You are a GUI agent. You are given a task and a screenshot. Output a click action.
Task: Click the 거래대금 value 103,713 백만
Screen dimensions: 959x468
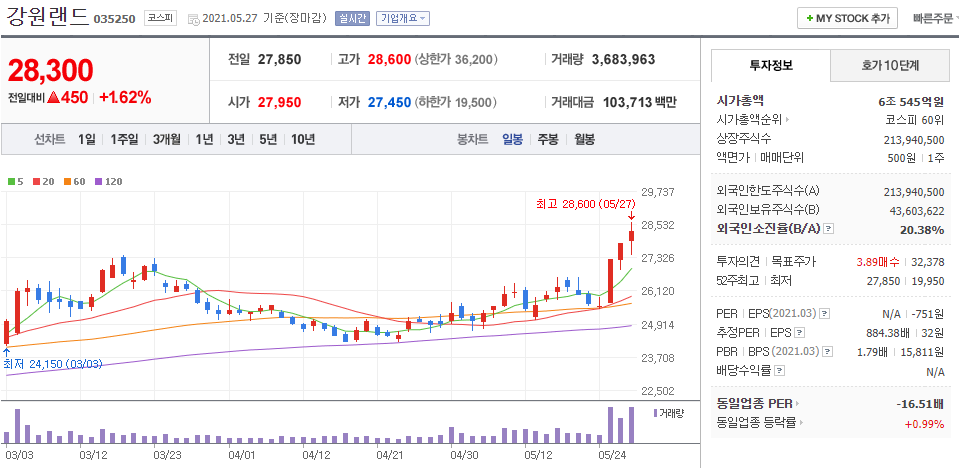[x=640, y=102]
